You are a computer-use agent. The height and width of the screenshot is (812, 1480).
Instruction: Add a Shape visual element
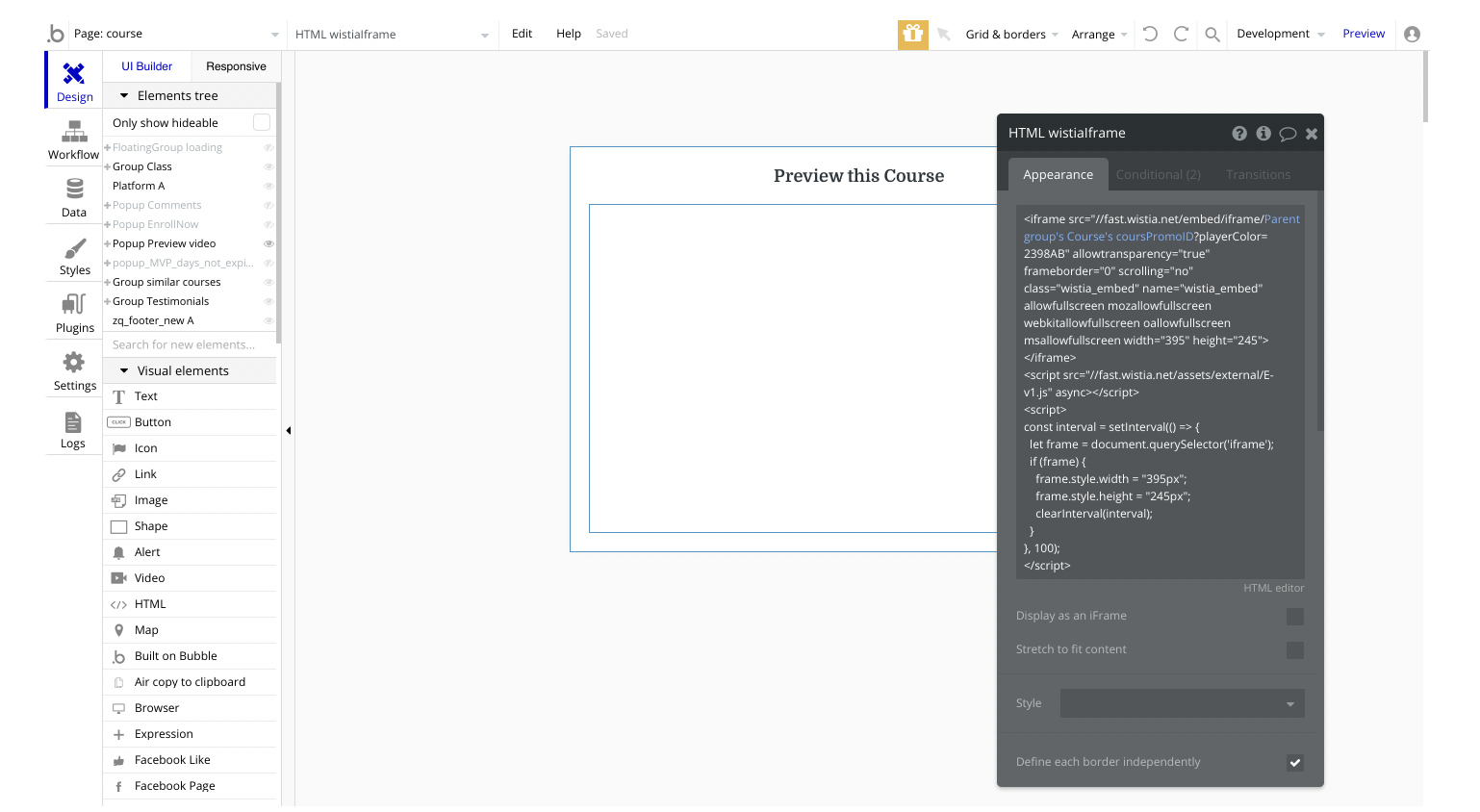coord(191,526)
